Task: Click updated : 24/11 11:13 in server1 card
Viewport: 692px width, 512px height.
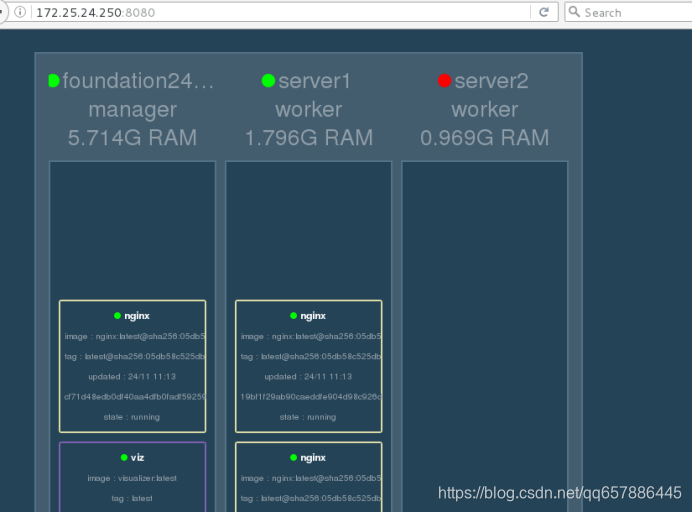Action: 308,376
